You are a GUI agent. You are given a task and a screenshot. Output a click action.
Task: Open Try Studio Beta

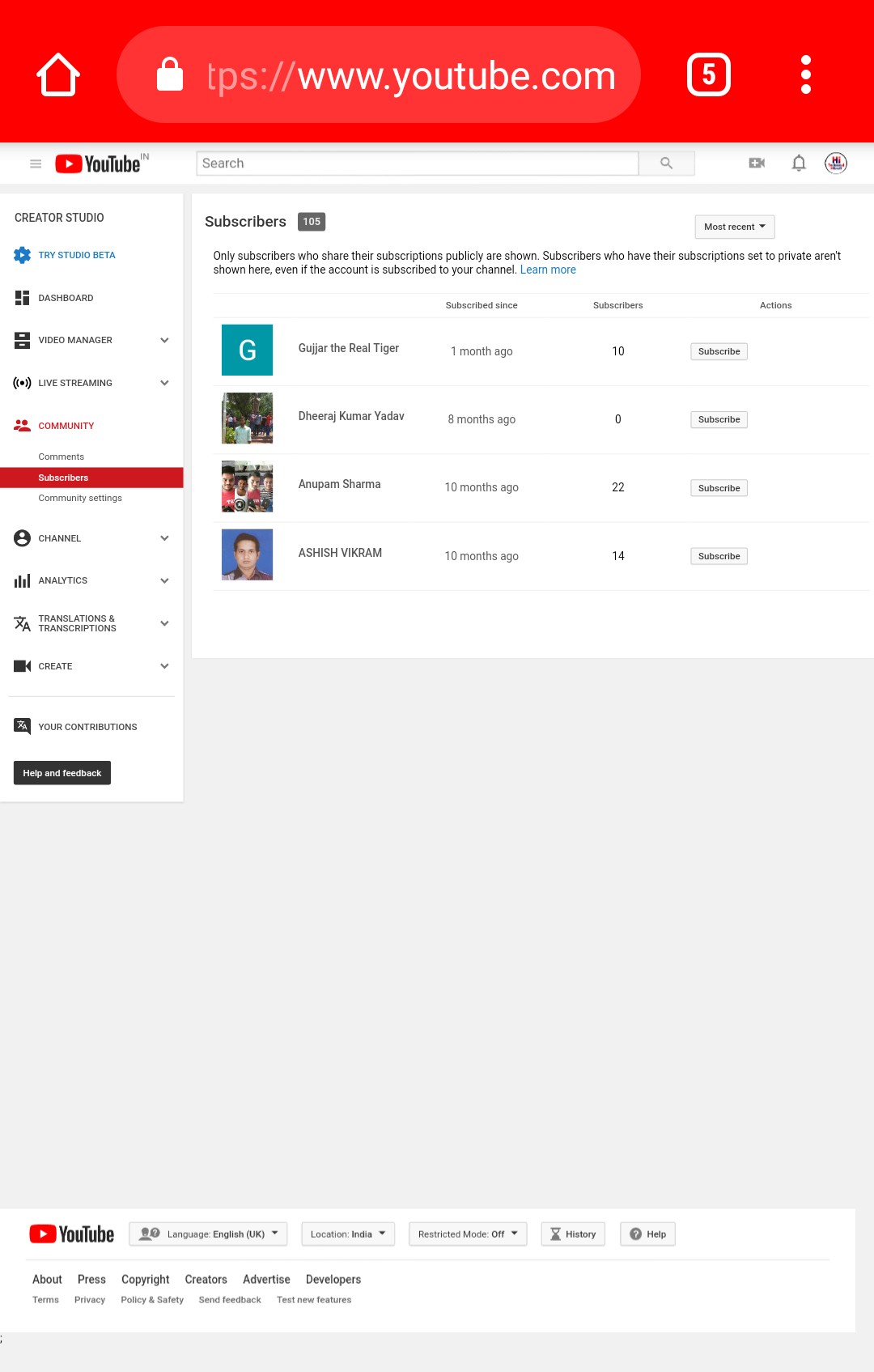point(77,255)
